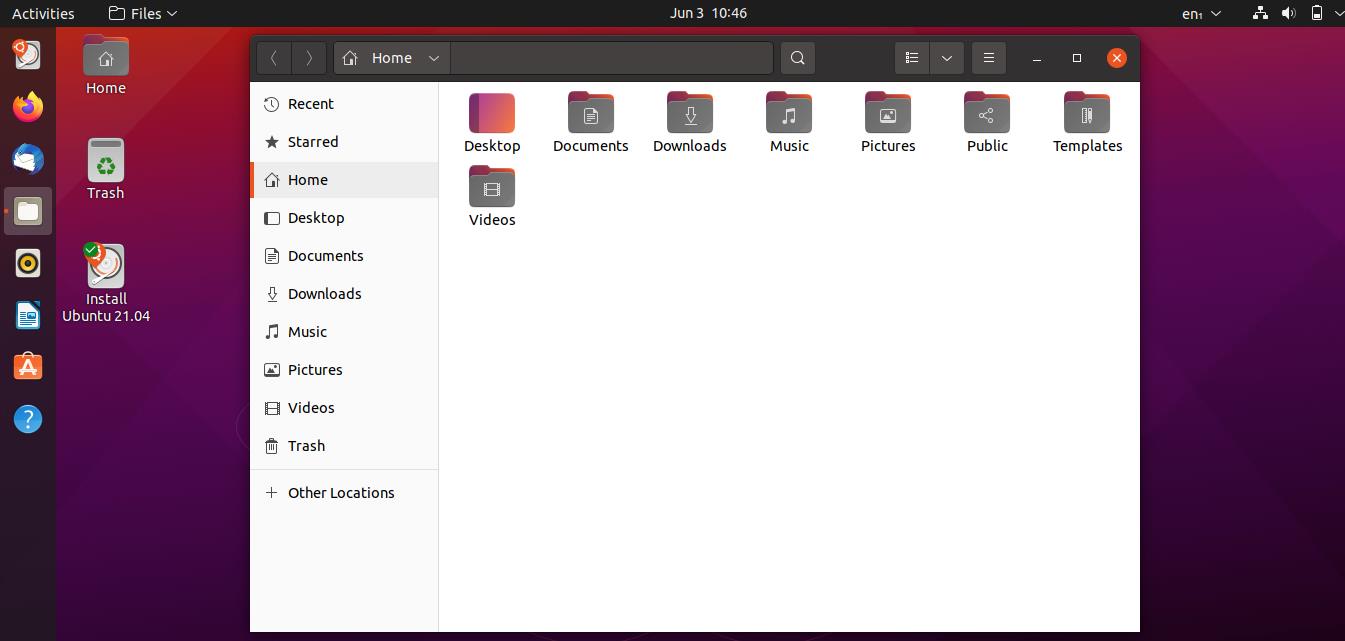Select Home in the sidebar

[x=344, y=180]
